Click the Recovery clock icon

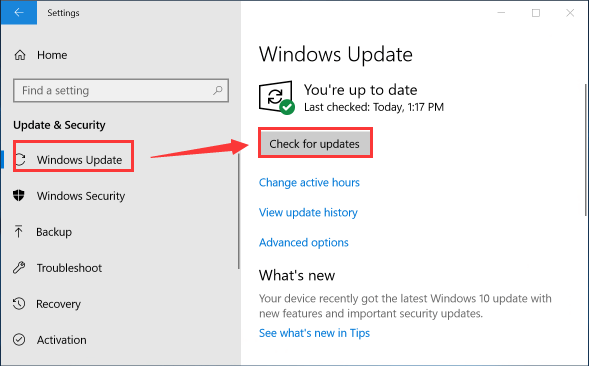[x=19, y=304]
